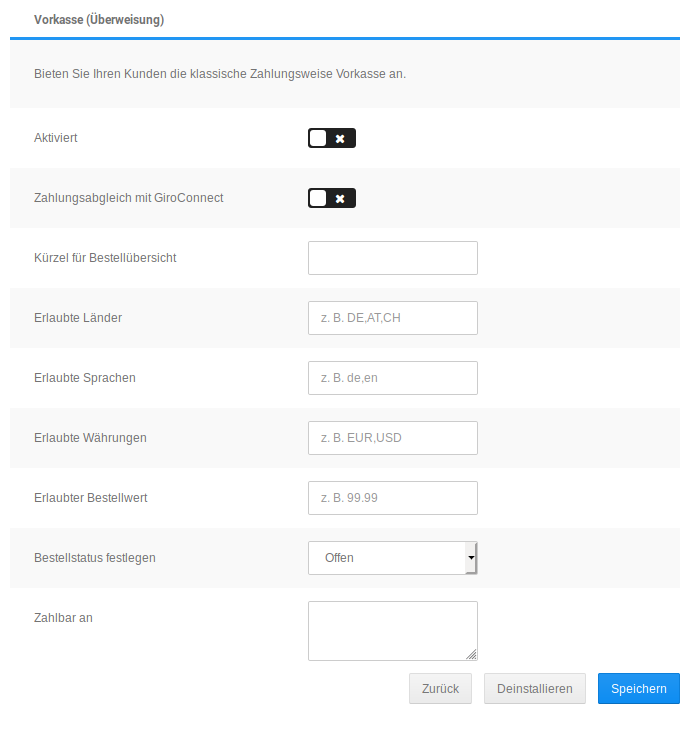This screenshot has height=731, width=696.
Task: Save settings with the Speichern button
Action: [x=638, y=689]
